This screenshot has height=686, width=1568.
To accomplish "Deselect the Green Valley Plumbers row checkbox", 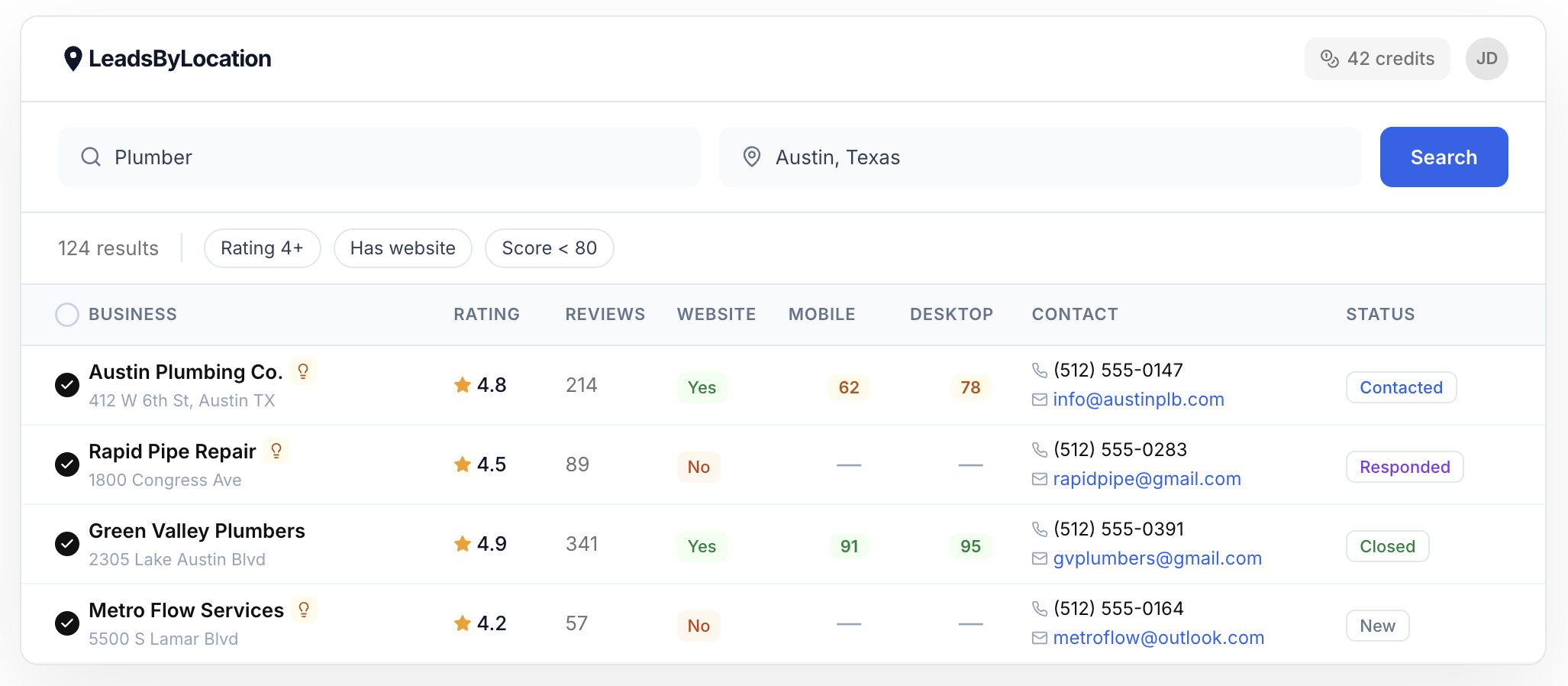I will (67, 544).
